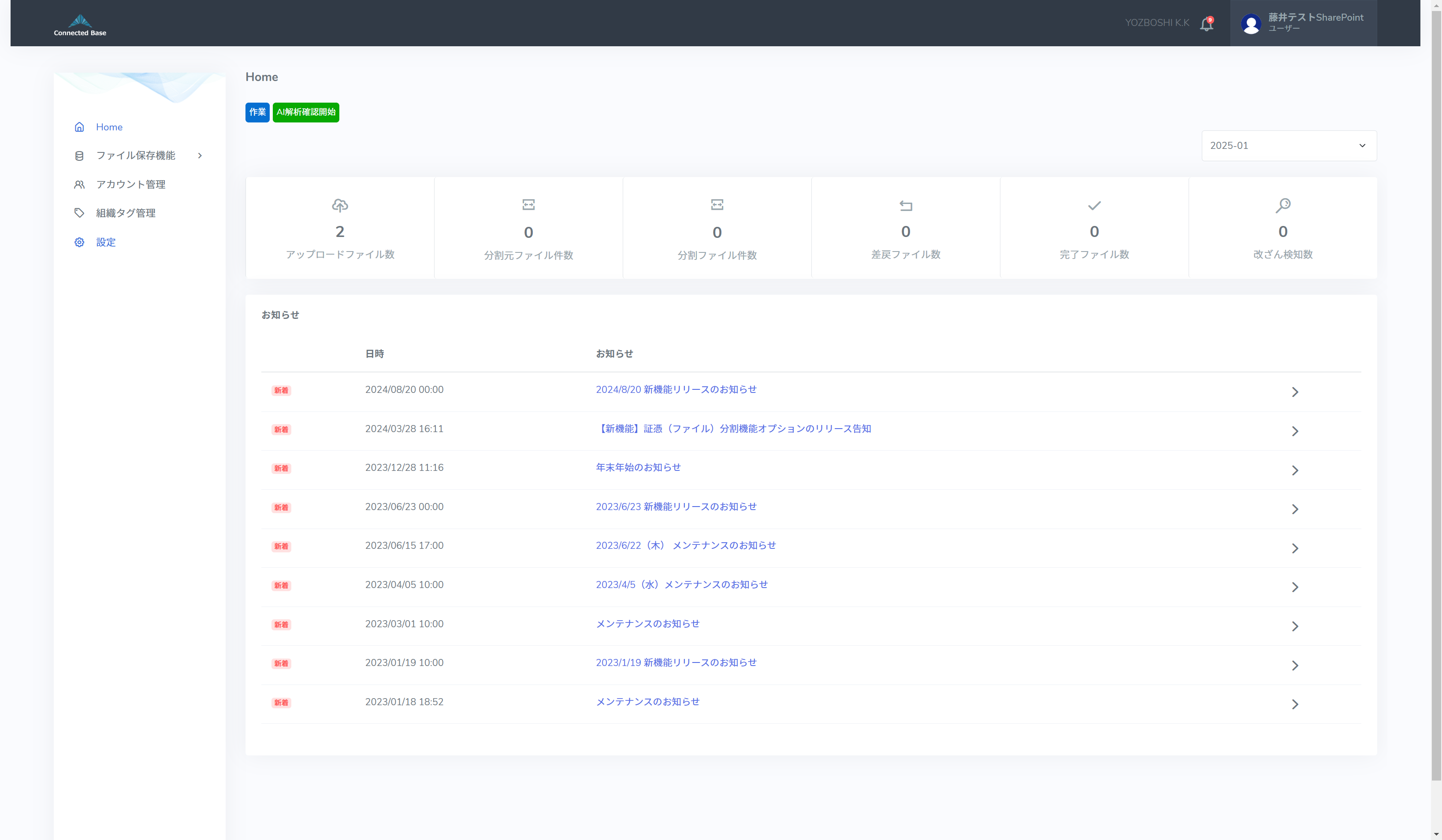Open 藤井テストSharePoint user profile menu

(1304, 23)
